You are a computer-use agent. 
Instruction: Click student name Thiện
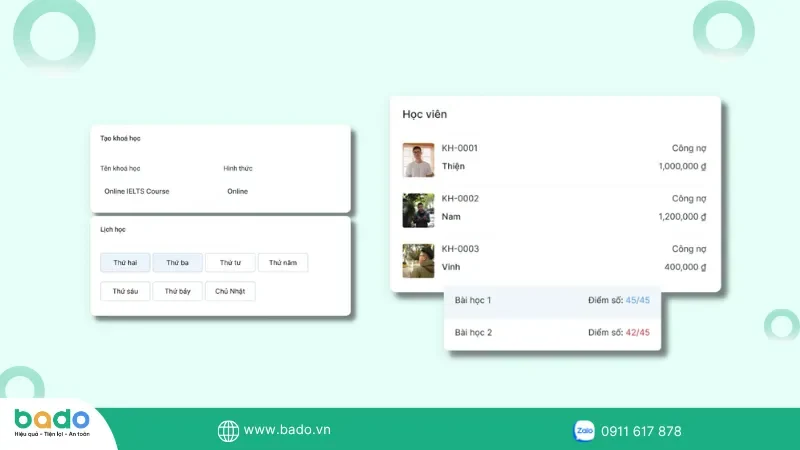pyautogui.click(x=453, y=166)
